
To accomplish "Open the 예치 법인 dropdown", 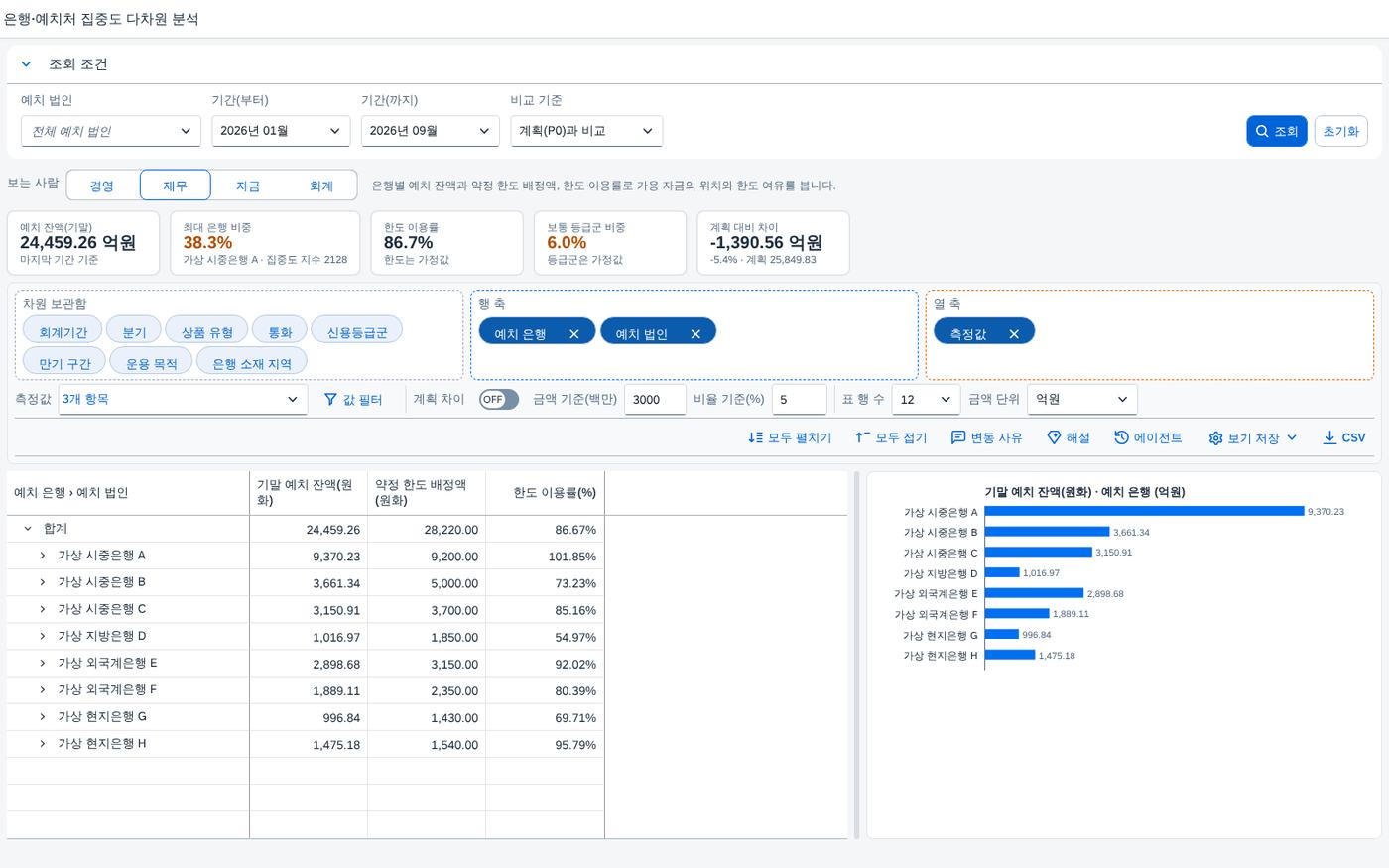I will [110, 131].
